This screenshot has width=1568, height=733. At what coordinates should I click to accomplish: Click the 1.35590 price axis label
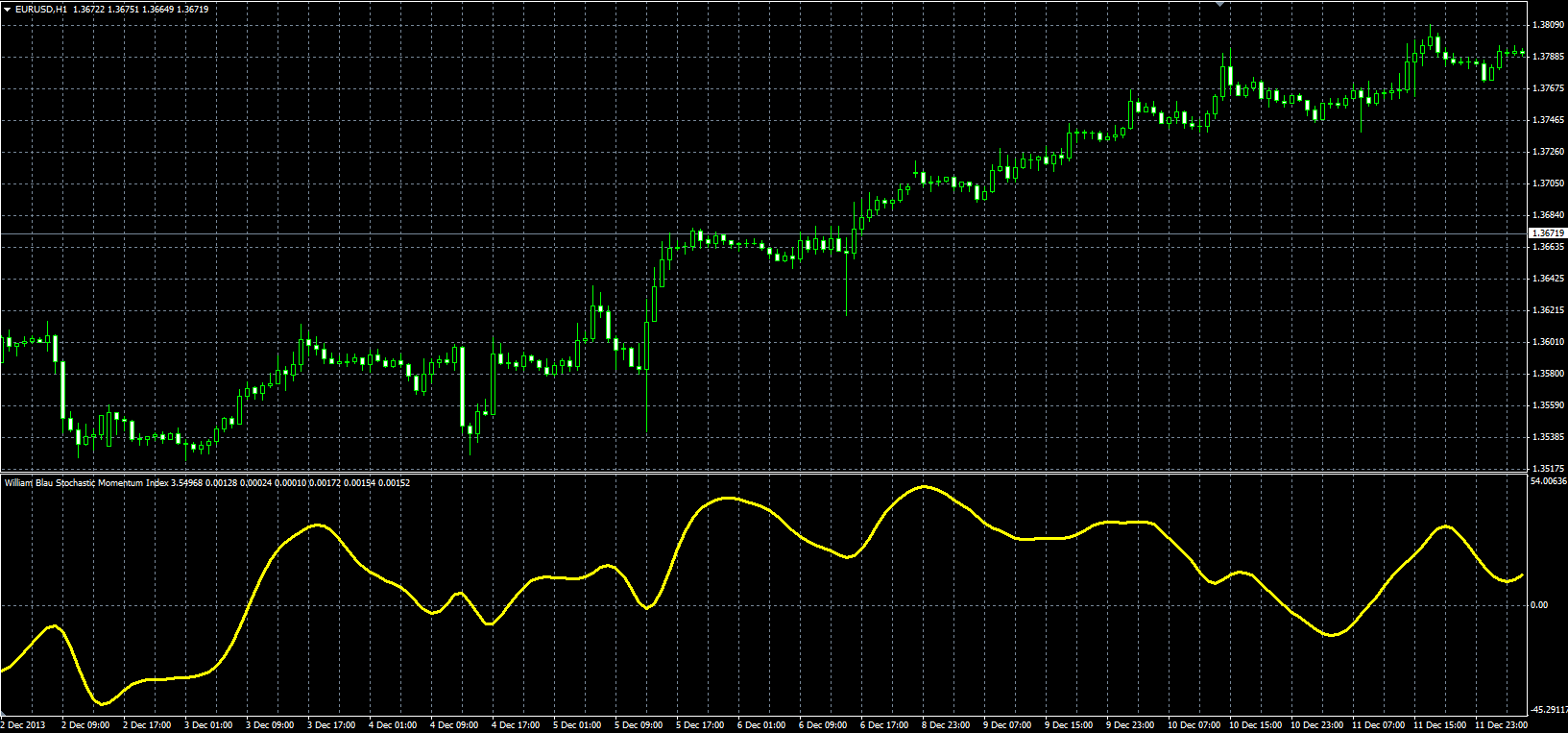point(1549,405)
